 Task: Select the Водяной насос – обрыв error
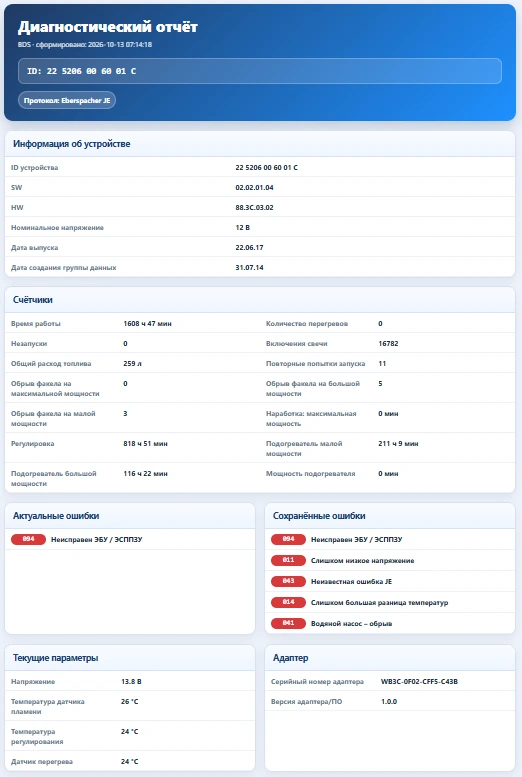pyautogui.click(x=351, y=623)
